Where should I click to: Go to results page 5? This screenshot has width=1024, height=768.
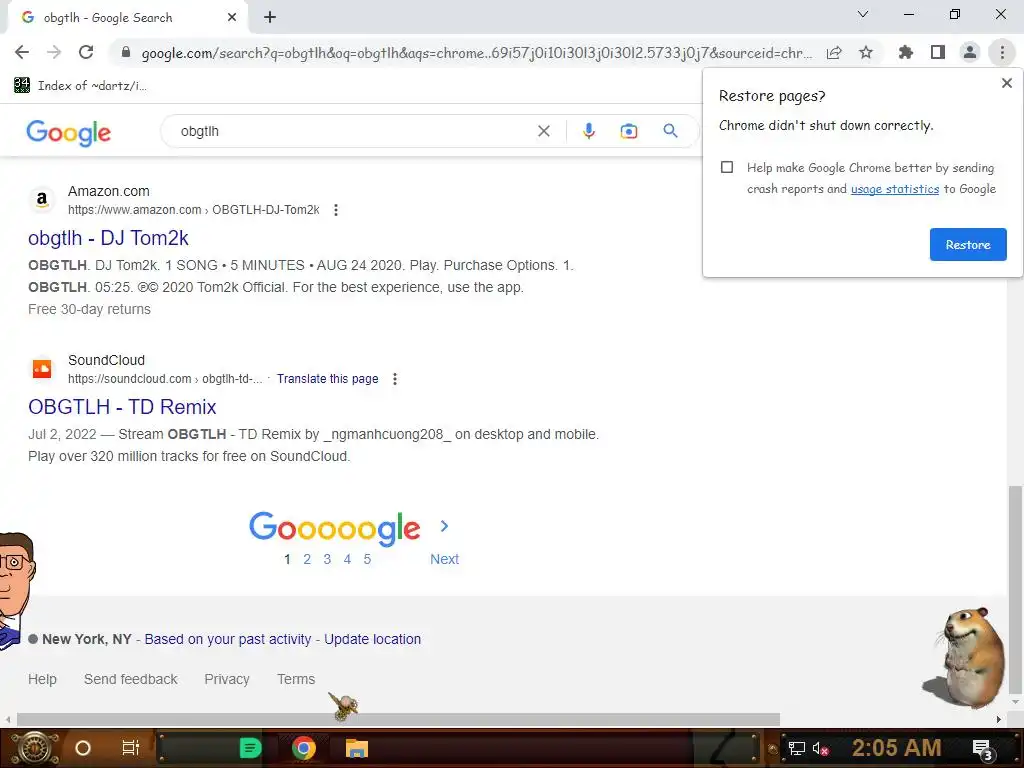[x=367, y=559]
